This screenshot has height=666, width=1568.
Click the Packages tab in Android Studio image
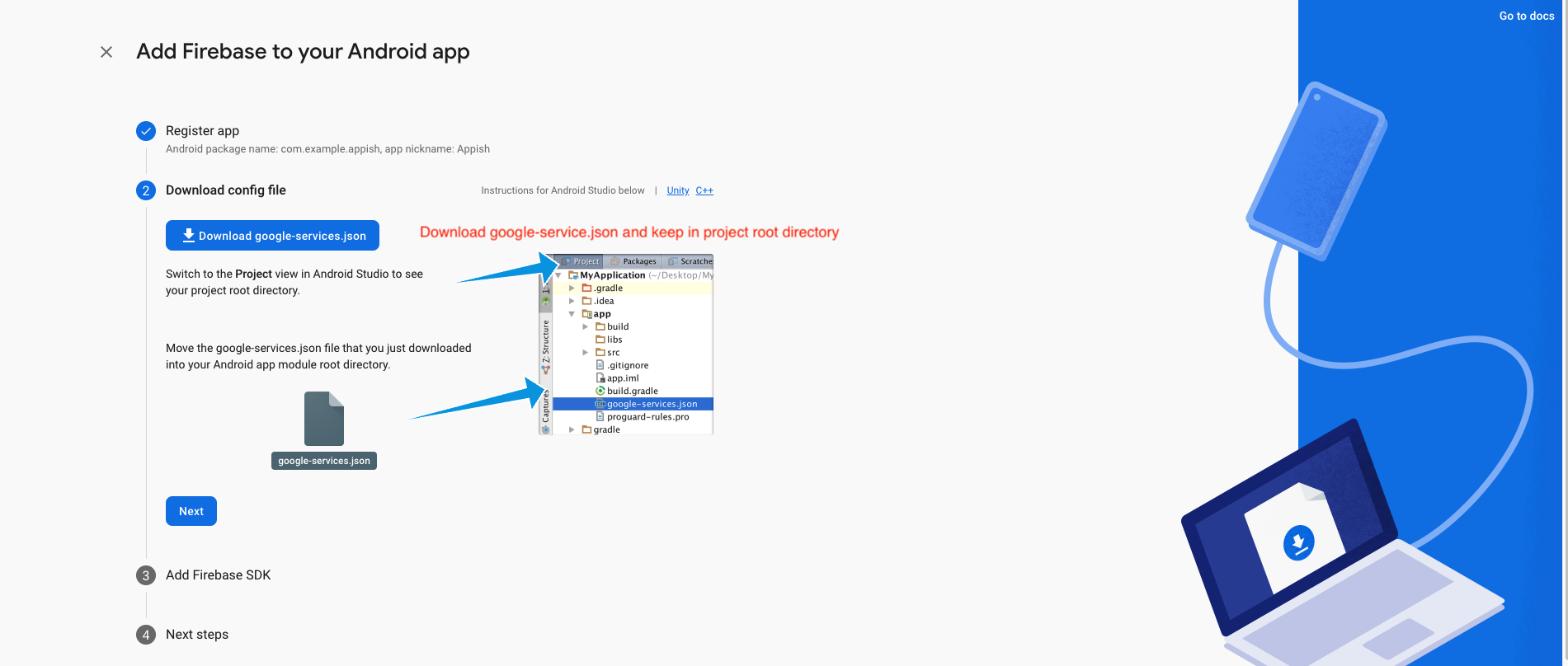point(633,261)
